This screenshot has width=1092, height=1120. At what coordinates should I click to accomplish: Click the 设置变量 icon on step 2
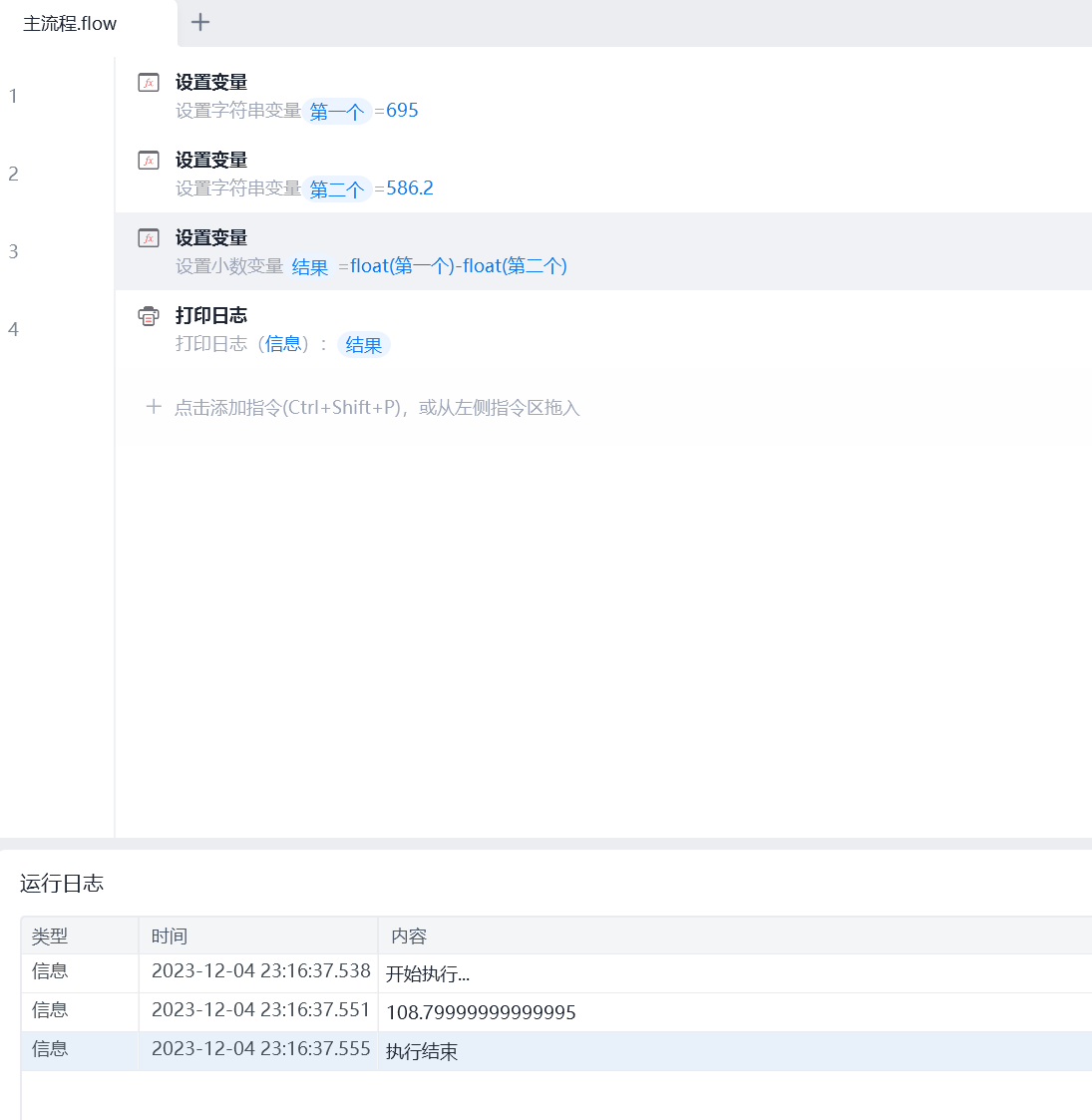point(149,161)
